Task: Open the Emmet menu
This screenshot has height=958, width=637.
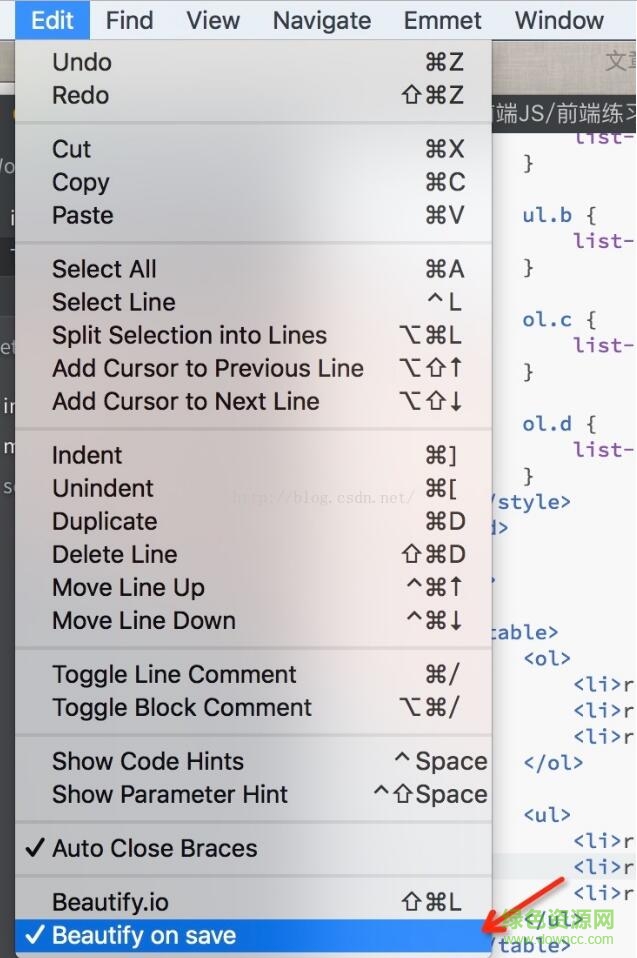Action: [442, 20]
